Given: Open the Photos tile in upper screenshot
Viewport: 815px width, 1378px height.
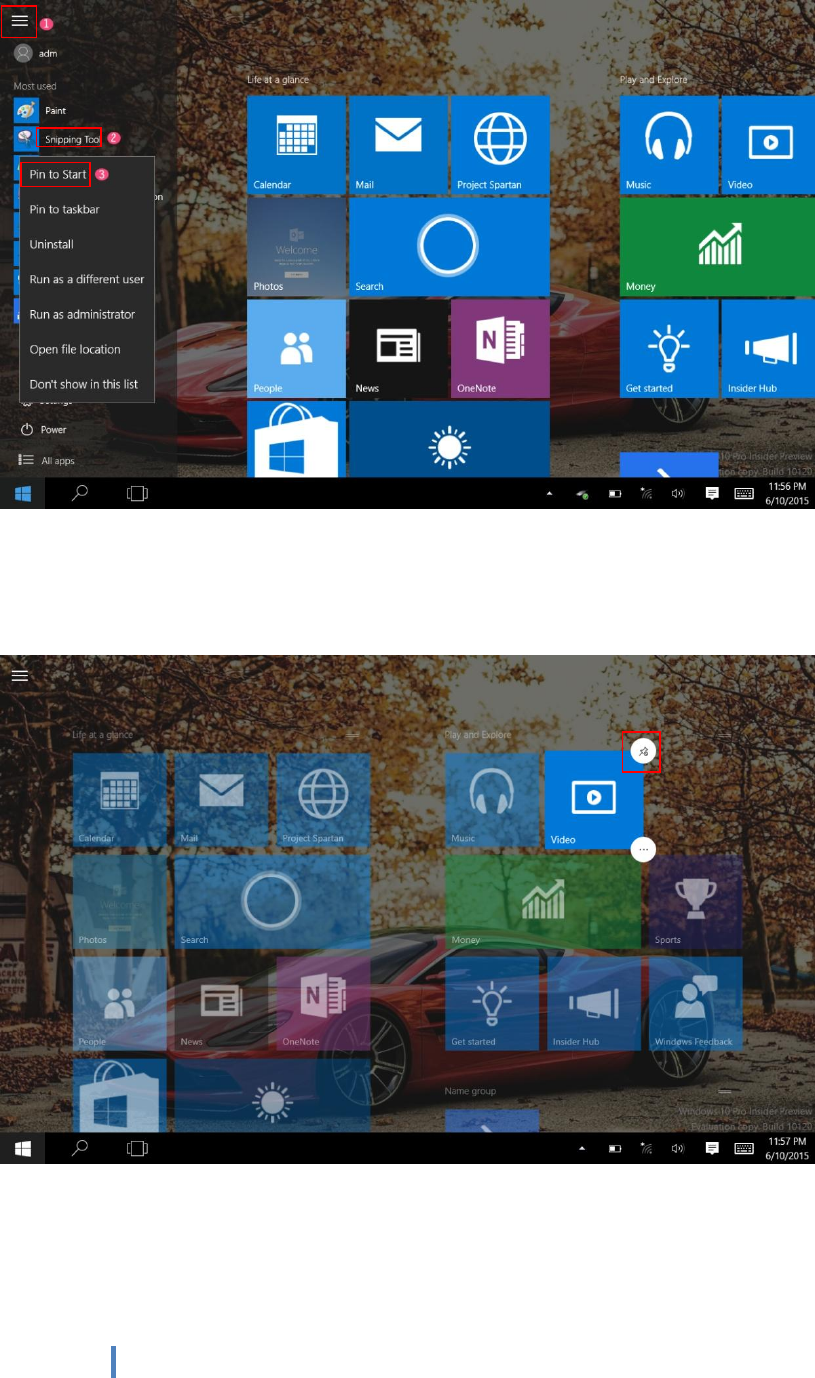Looking at the screenshot, I should (x=296, y=246).
